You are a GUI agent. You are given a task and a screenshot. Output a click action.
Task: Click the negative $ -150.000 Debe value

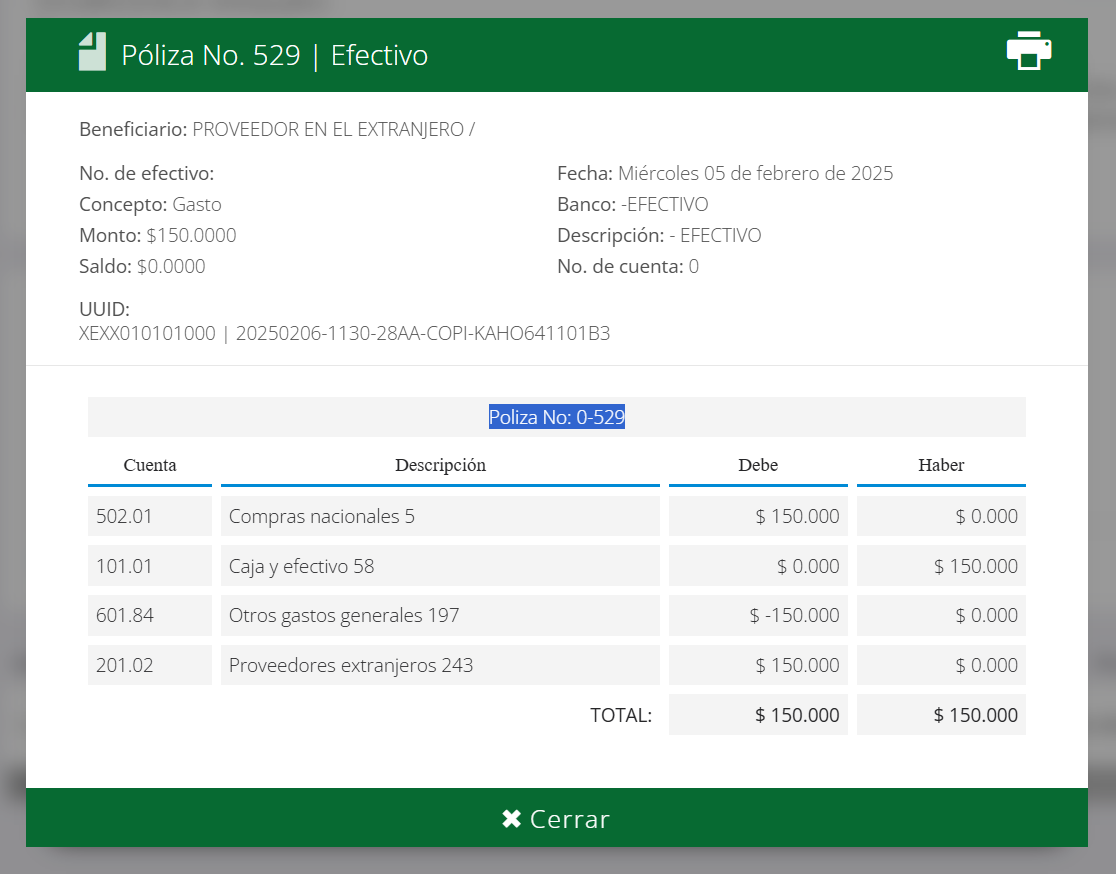(758, 615)
